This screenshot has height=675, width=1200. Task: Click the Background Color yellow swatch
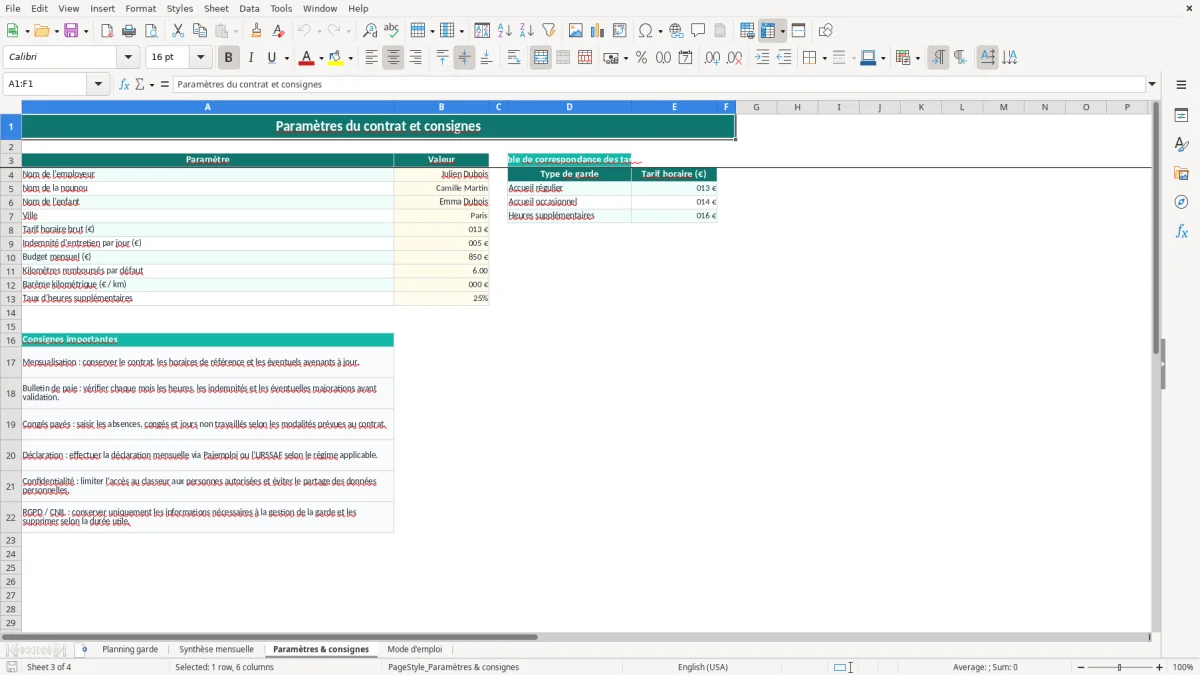tap(335, 58)
